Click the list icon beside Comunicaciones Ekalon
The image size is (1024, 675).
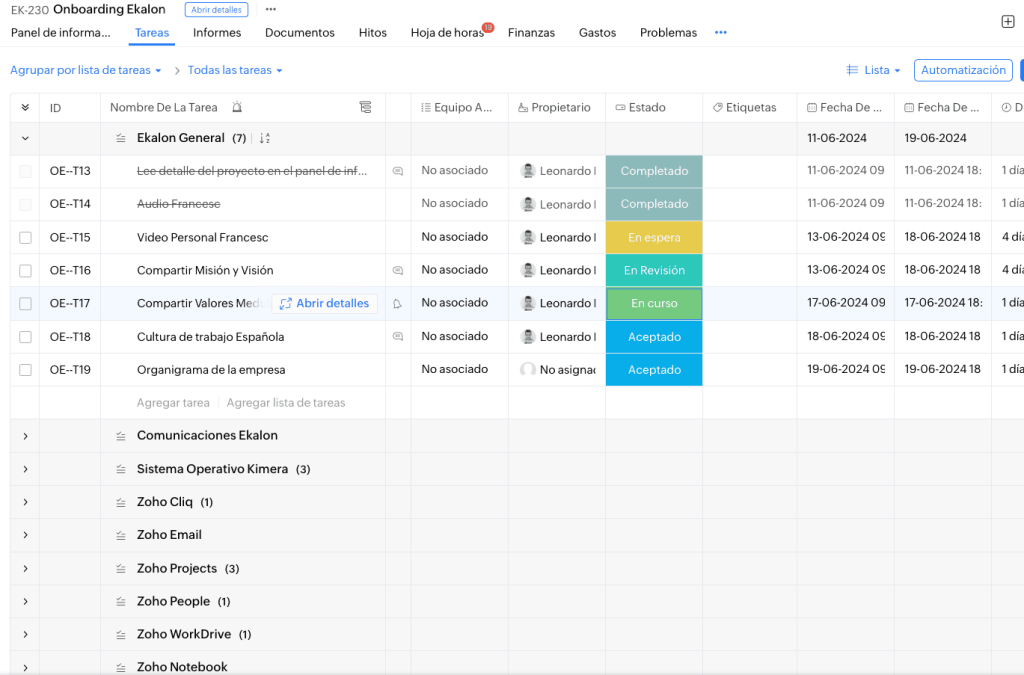pyautogui.click(x=121, y=436)
